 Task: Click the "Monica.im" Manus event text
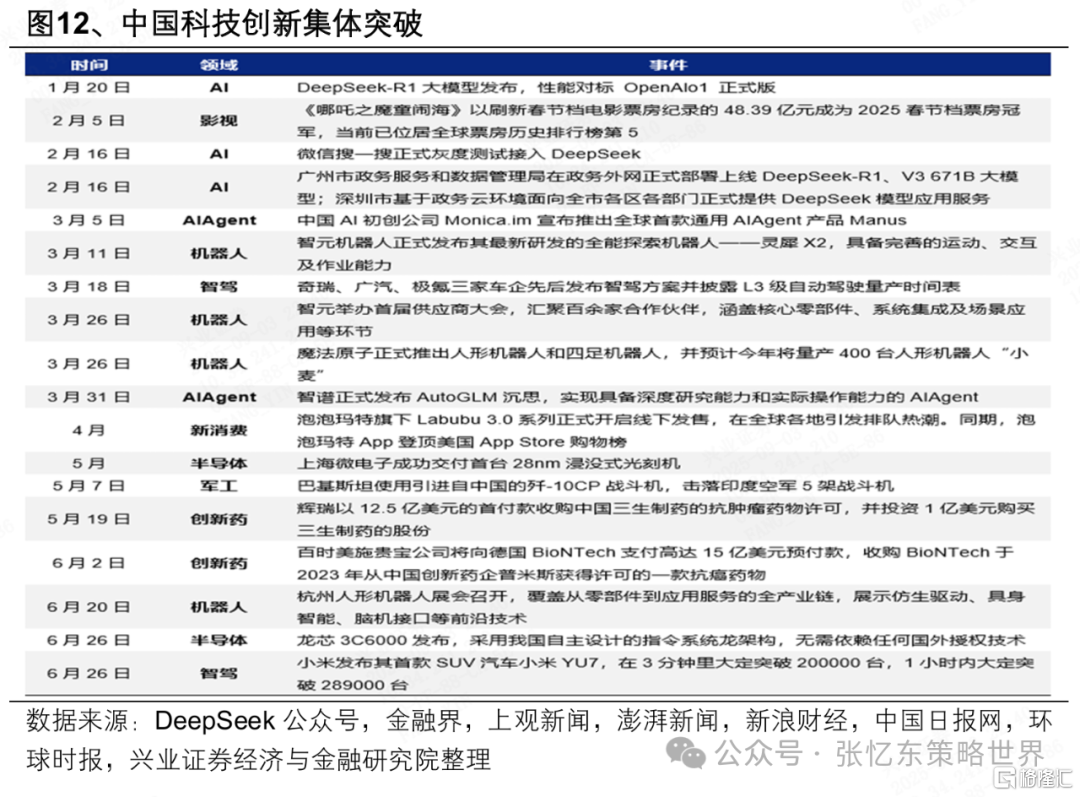pyautogui.click(x=601, y=220)
